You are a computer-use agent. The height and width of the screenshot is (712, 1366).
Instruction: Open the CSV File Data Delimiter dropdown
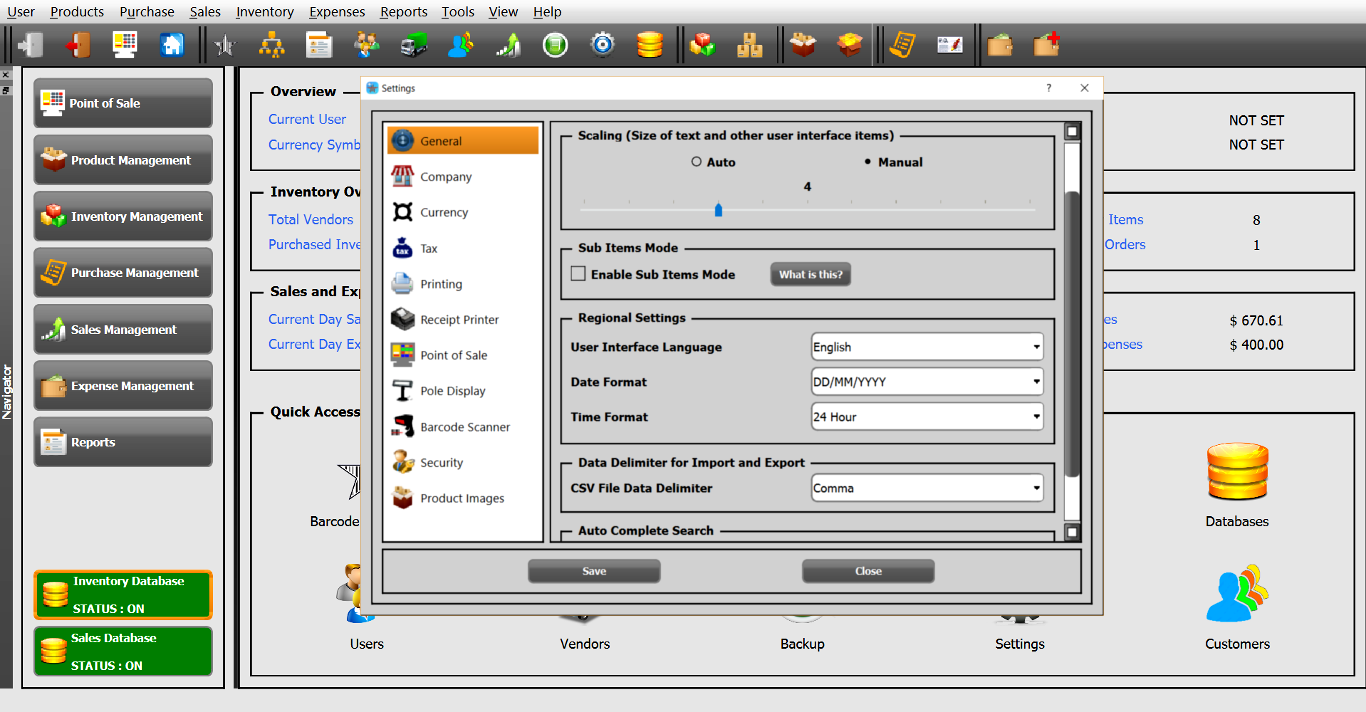927,488
